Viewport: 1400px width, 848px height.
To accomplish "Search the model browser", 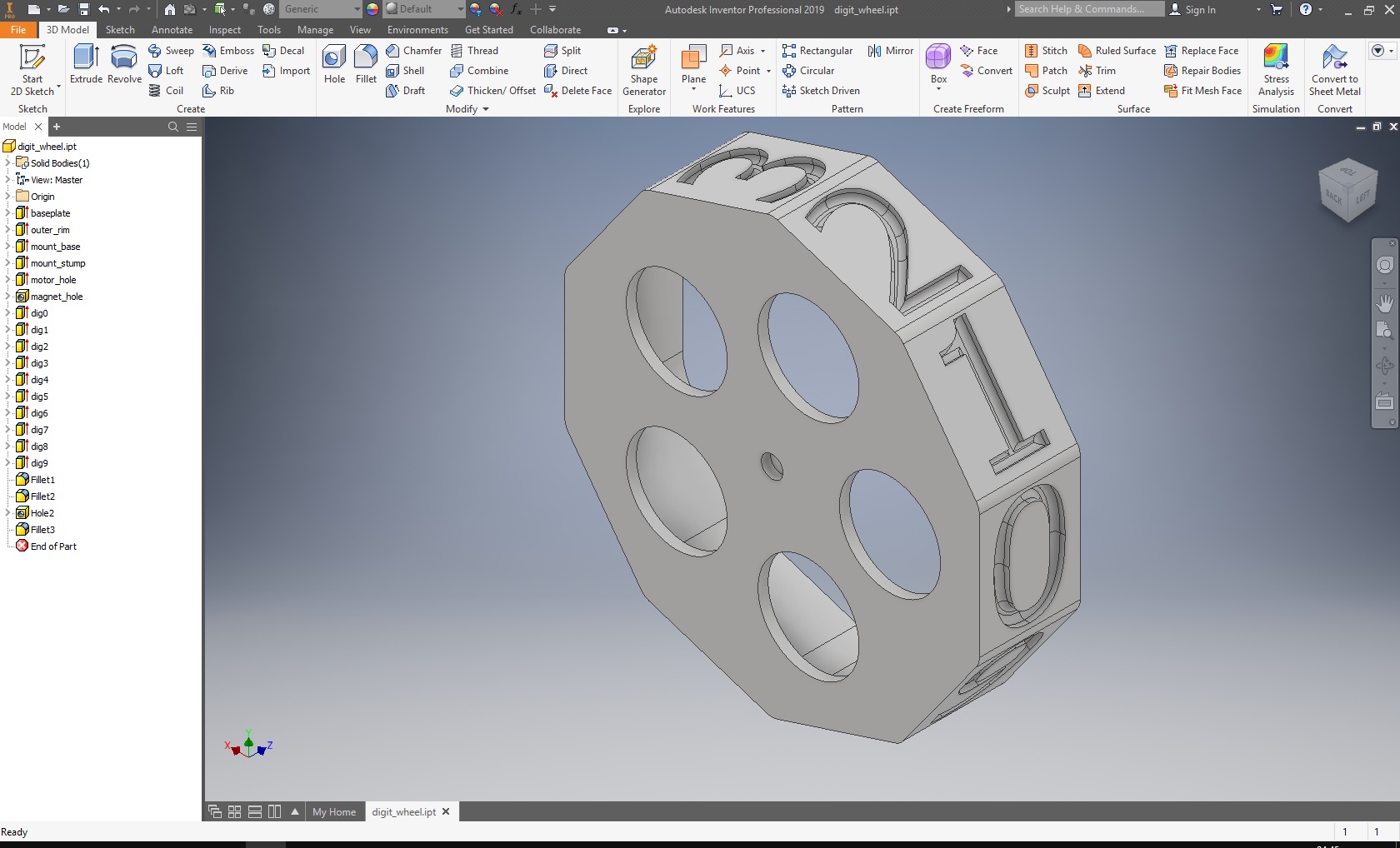I will click(x=173, y=127).
